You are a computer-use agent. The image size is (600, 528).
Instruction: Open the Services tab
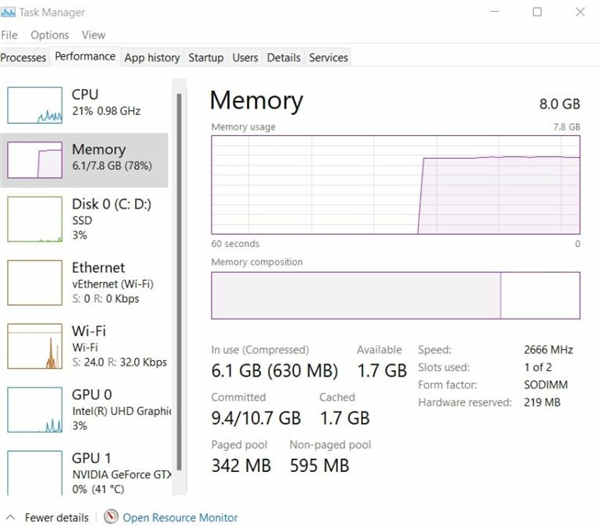[x=327, y=58]
